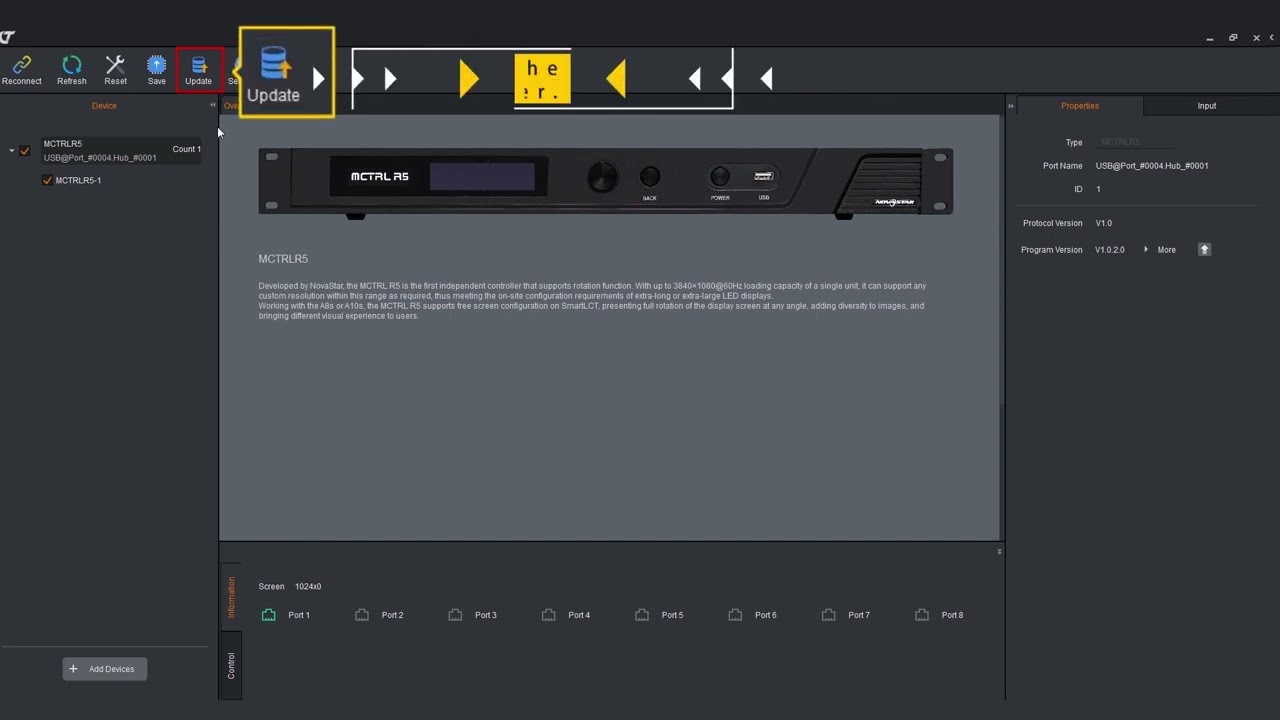Click the Update database icon in toolbar
The width and height of the screenshot is (1280, 720).
pyautogui.click(x=198, y=66)
